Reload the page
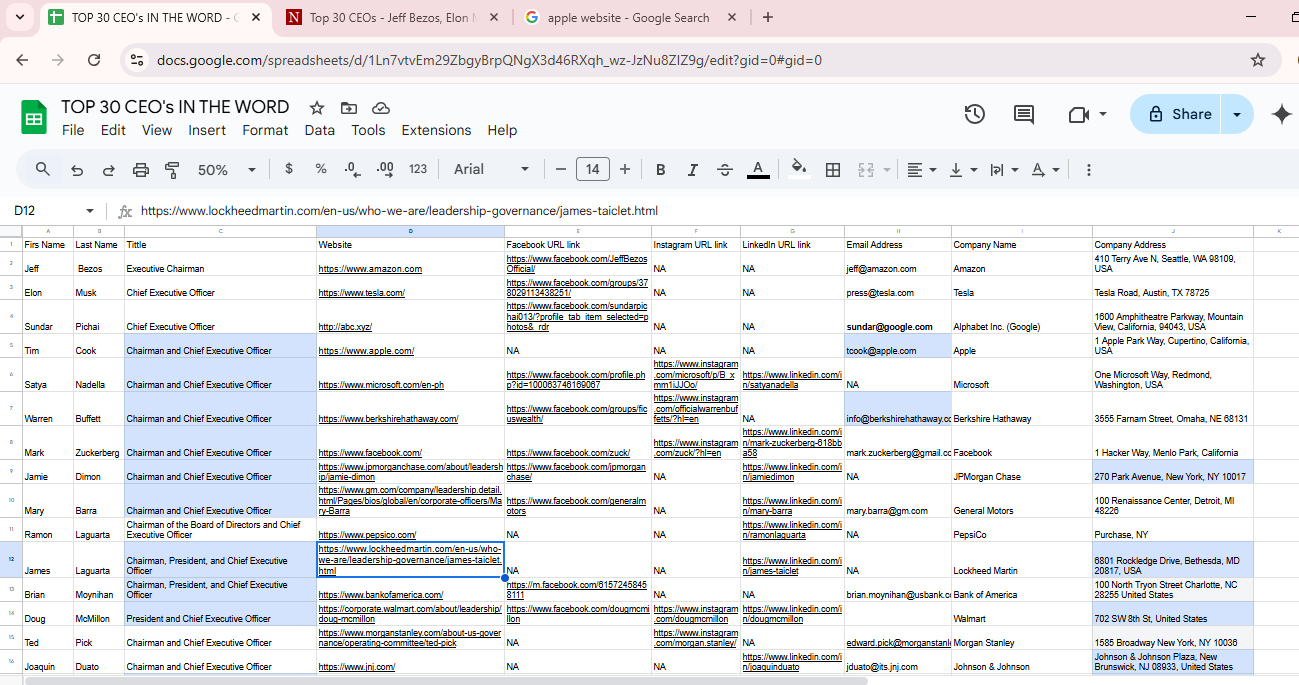1299x685 pixels. click(94, 60)
